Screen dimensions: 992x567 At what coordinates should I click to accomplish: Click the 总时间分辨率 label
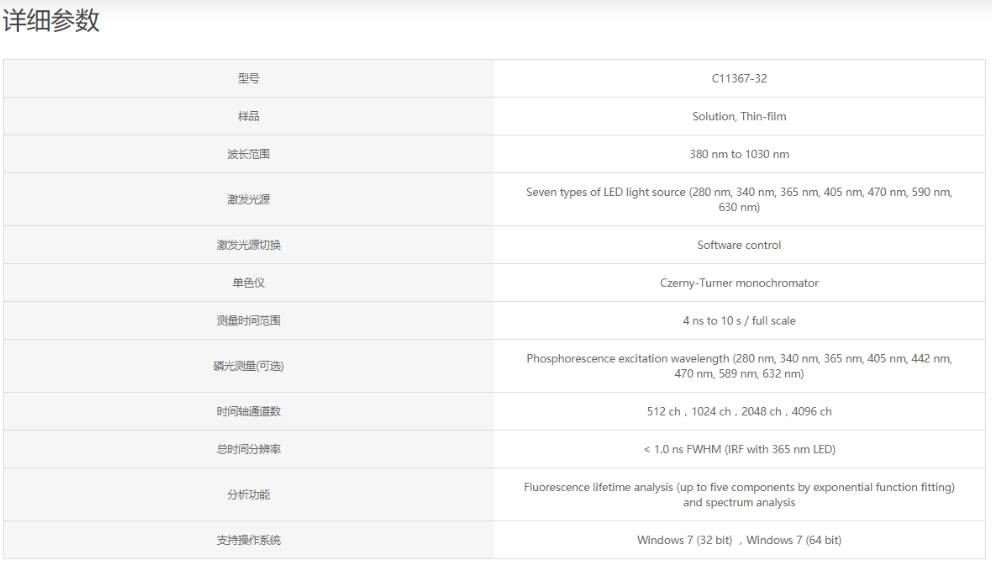click(x=249, y=449)
